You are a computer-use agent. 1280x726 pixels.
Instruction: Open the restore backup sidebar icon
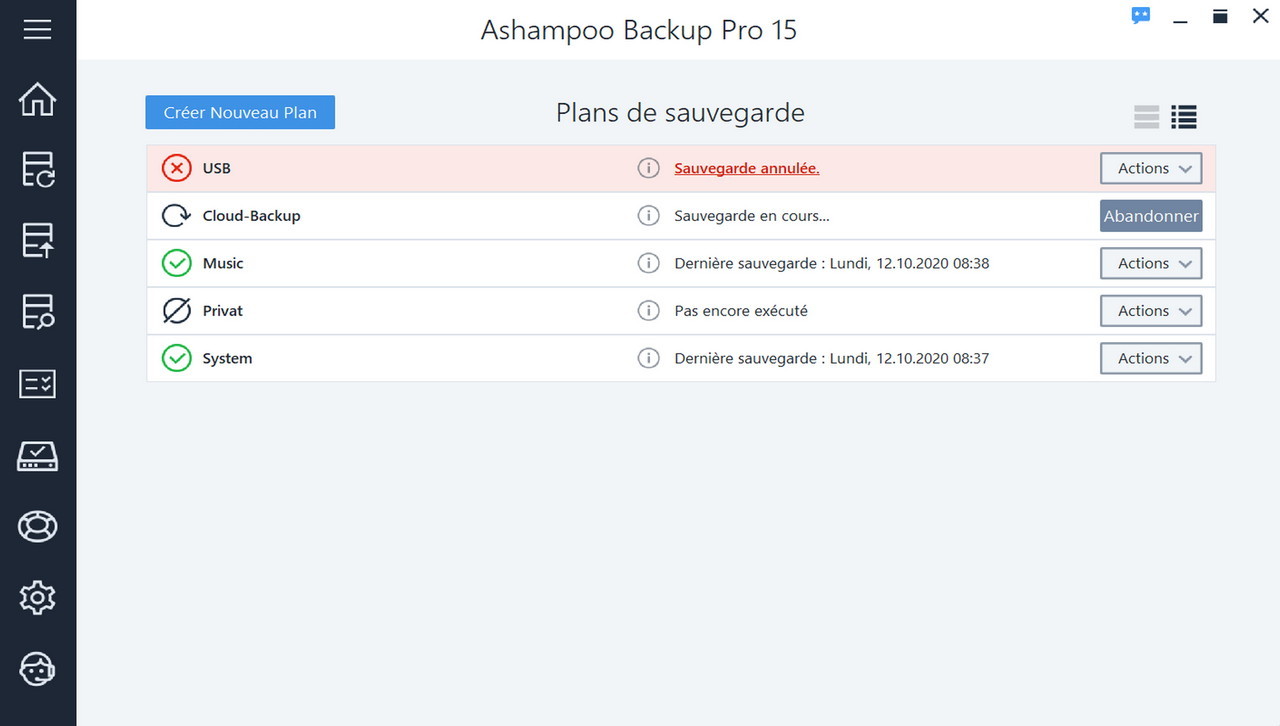[x=37, y=241]
